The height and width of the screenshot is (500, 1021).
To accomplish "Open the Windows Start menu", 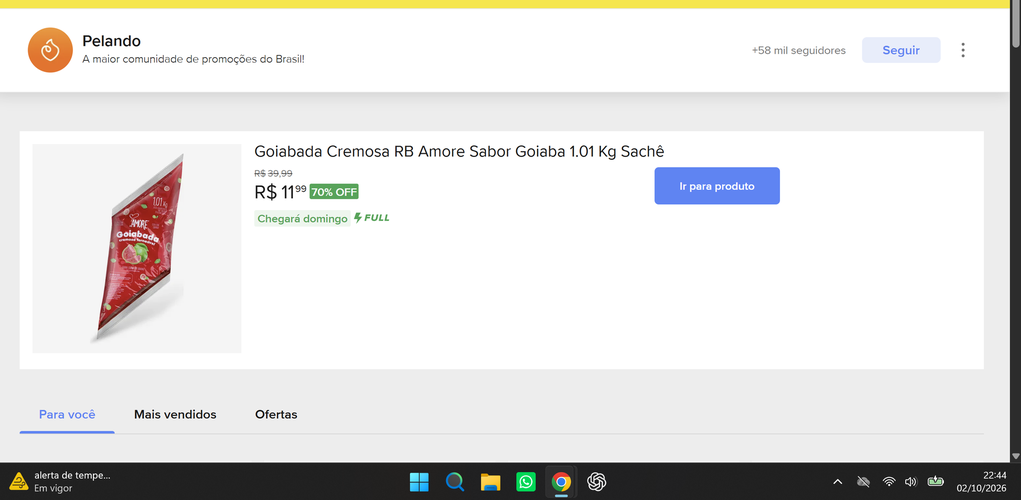I will (419, 482).
